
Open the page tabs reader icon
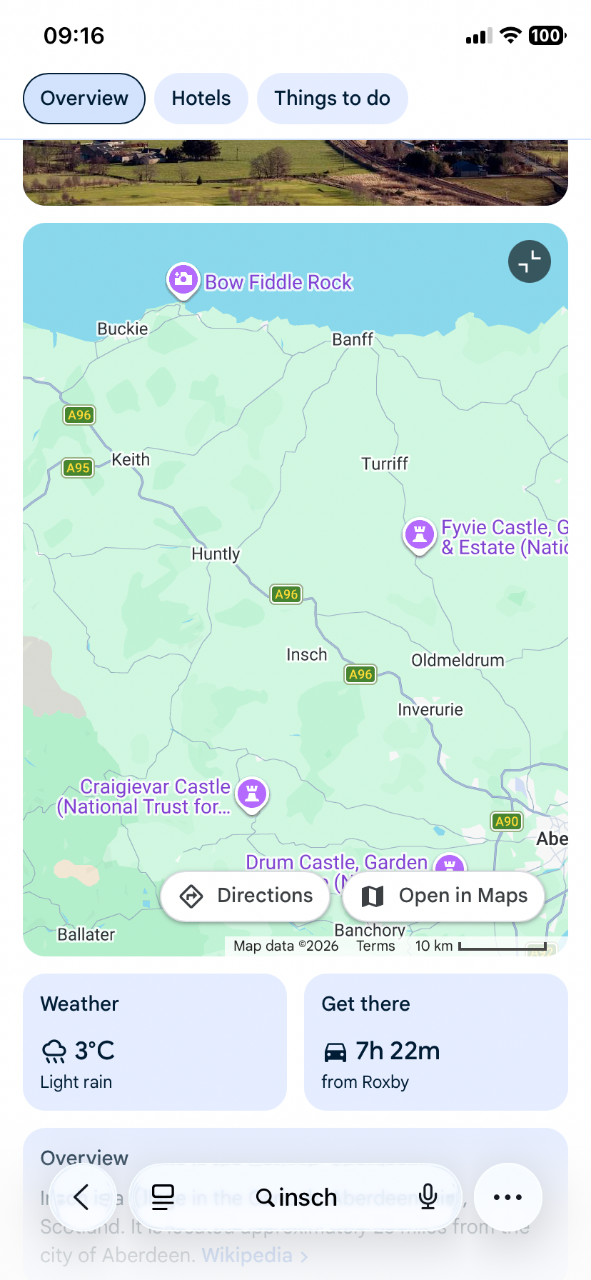point(163,1197)
